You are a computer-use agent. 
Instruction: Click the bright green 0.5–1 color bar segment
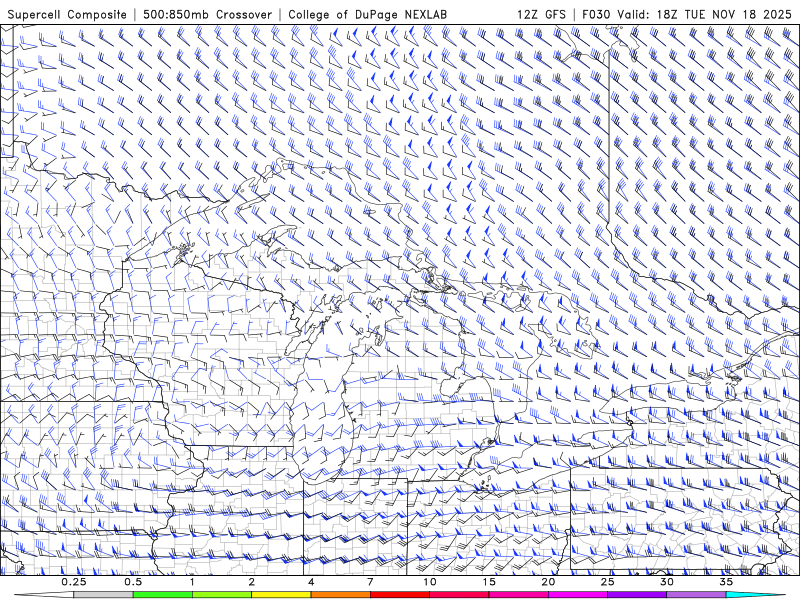point(163,595)
